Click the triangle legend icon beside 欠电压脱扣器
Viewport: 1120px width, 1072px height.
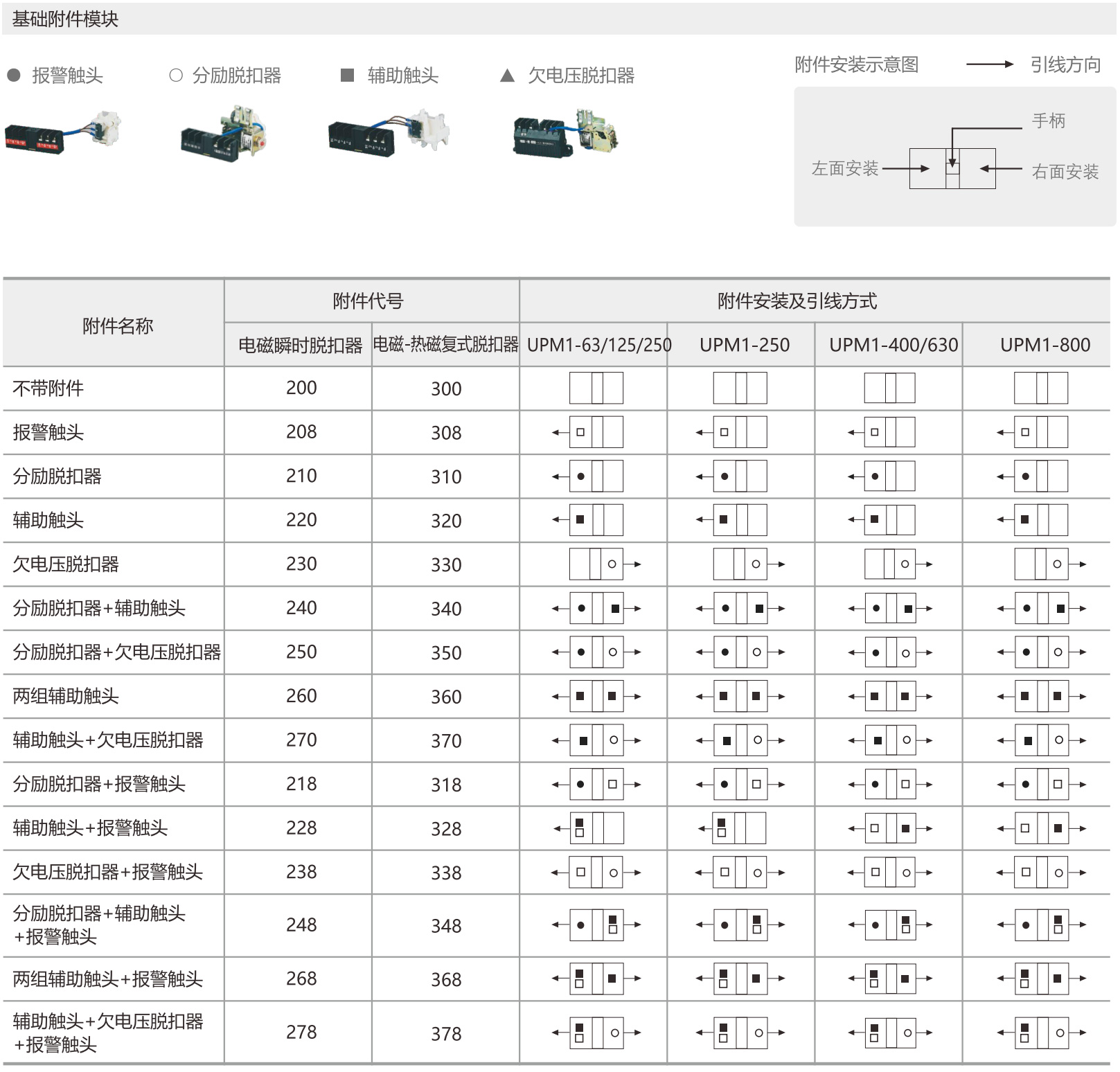pos(507,75)
